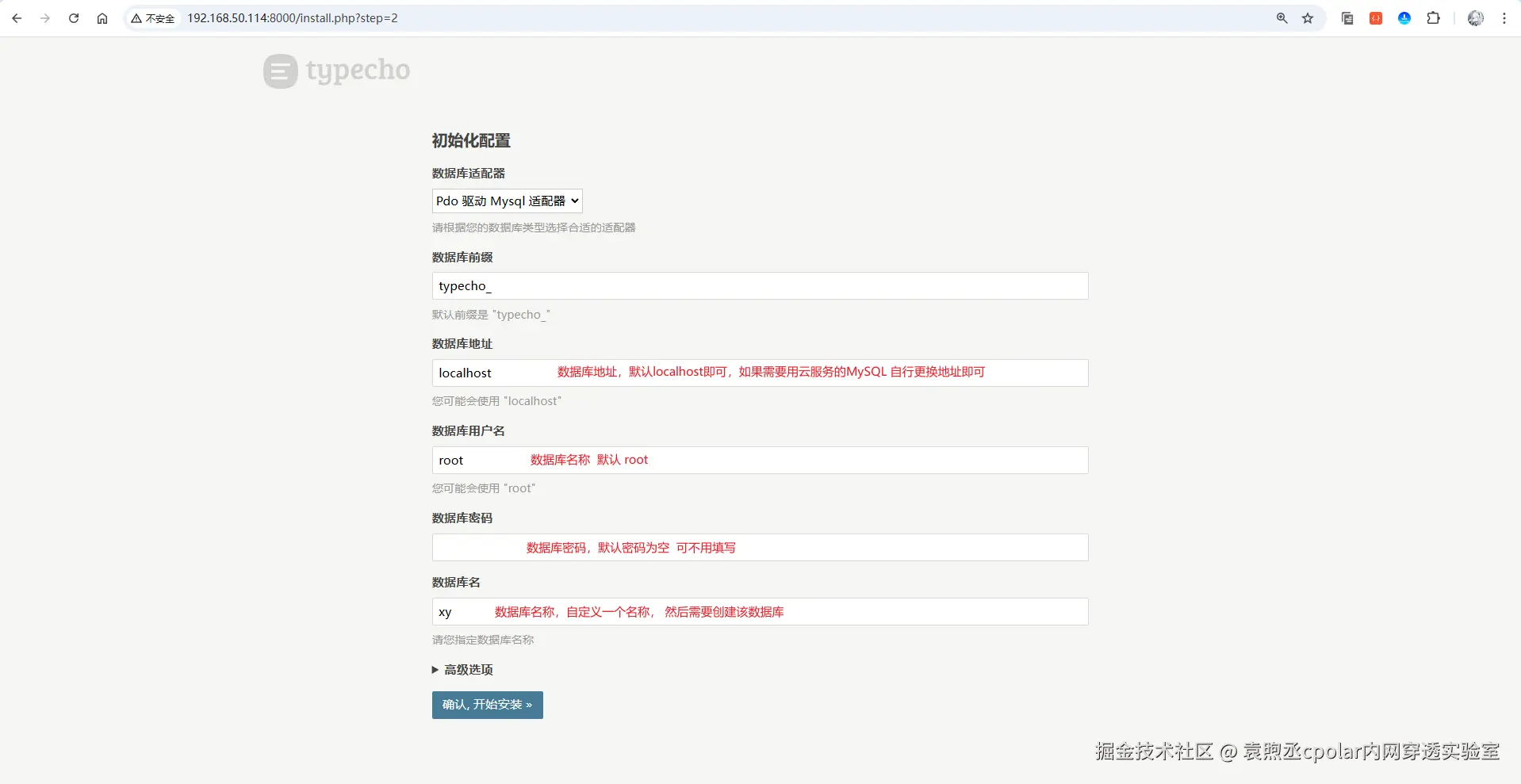Open the browser three-dot menu
The image size is (1521, 784).
1504,18
